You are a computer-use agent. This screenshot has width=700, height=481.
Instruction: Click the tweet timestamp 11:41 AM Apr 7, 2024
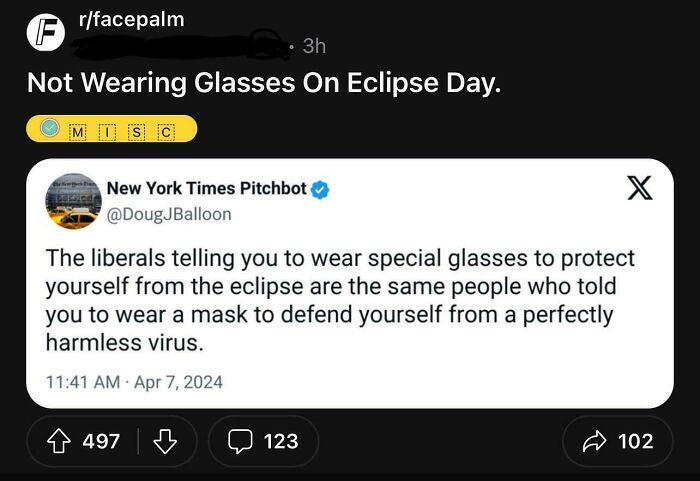[134, 381]
